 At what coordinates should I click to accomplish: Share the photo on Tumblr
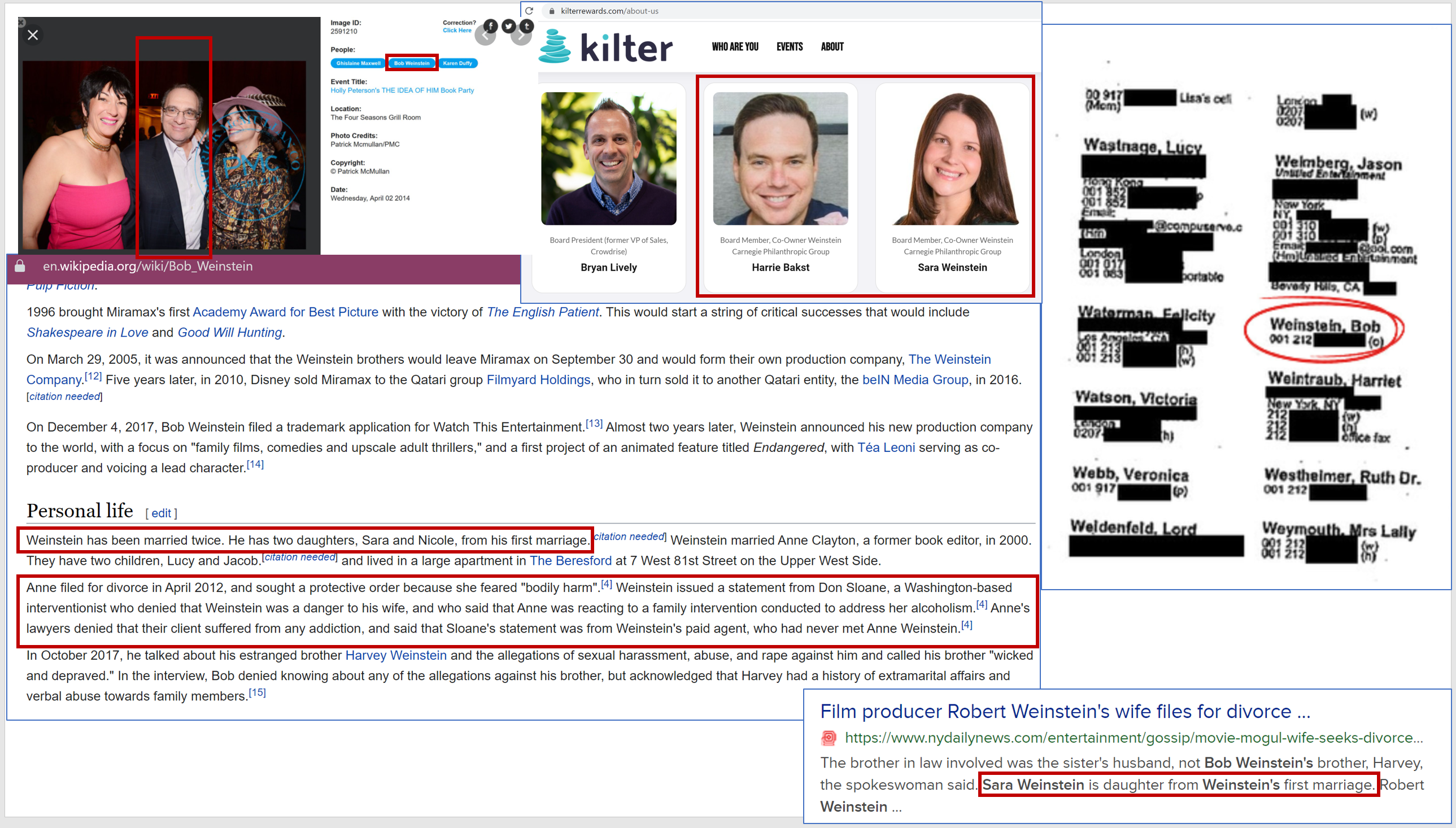tap(527, 26)
